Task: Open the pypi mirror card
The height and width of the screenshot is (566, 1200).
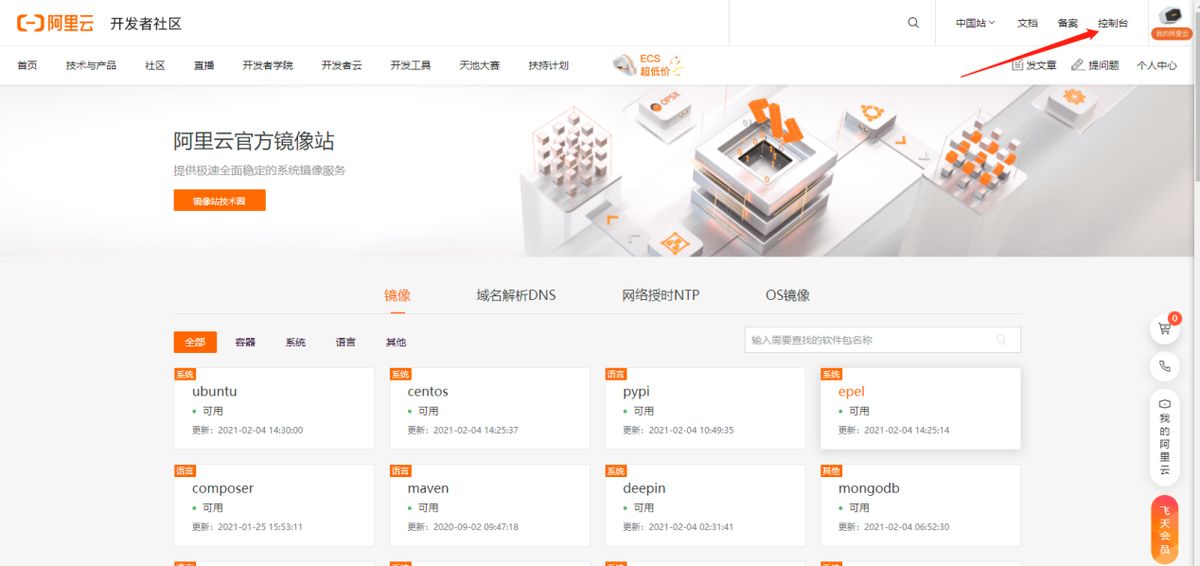Action: (704, 409)
